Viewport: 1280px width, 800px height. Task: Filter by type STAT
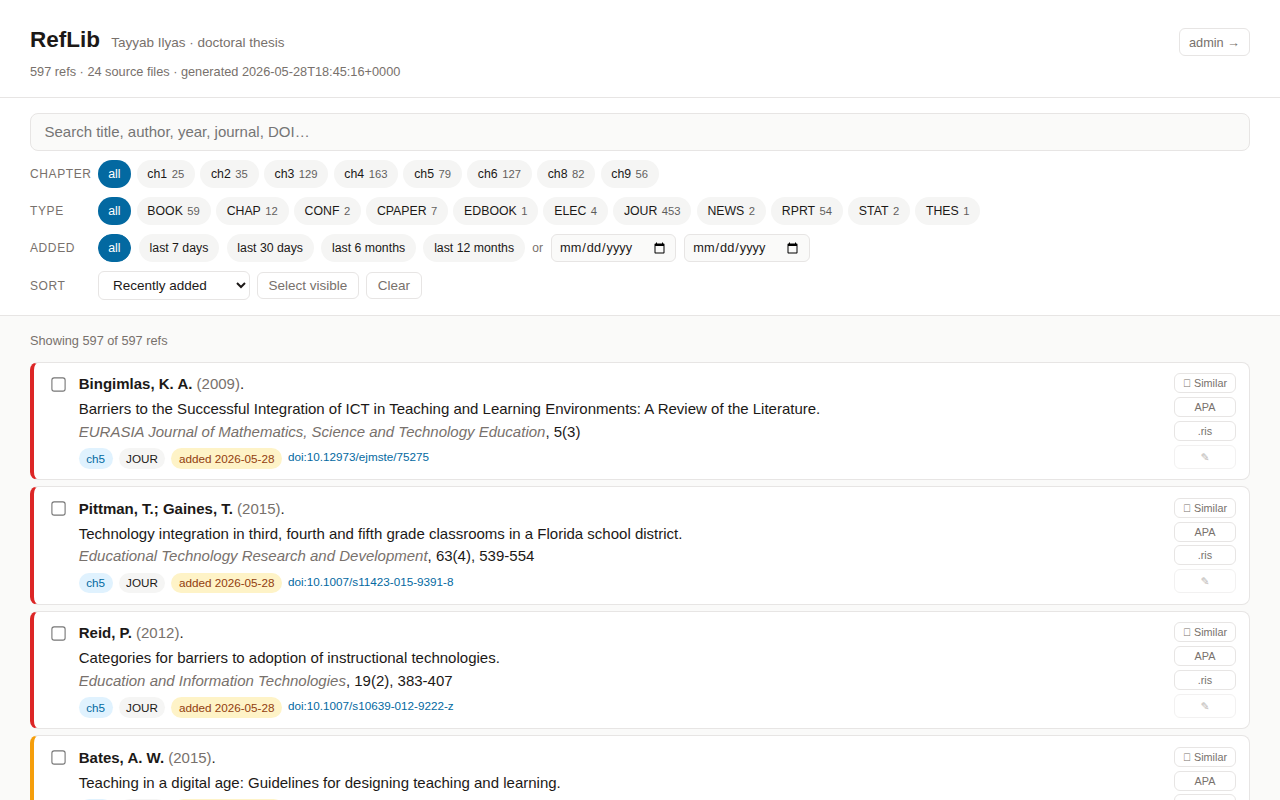pyautogui.click(x=879, y=211)
